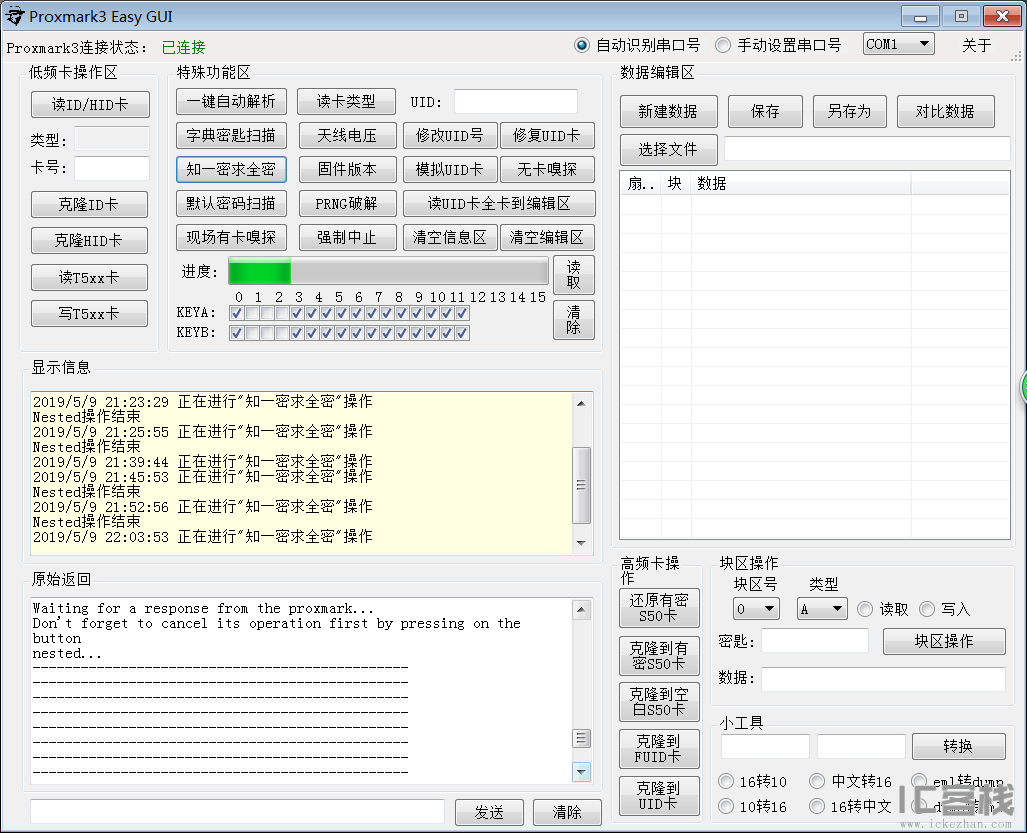Viewport: 1027px width, 833px height.
Task: Toggle KEYB checkbox for sector 2
Action: coord(267,333)
